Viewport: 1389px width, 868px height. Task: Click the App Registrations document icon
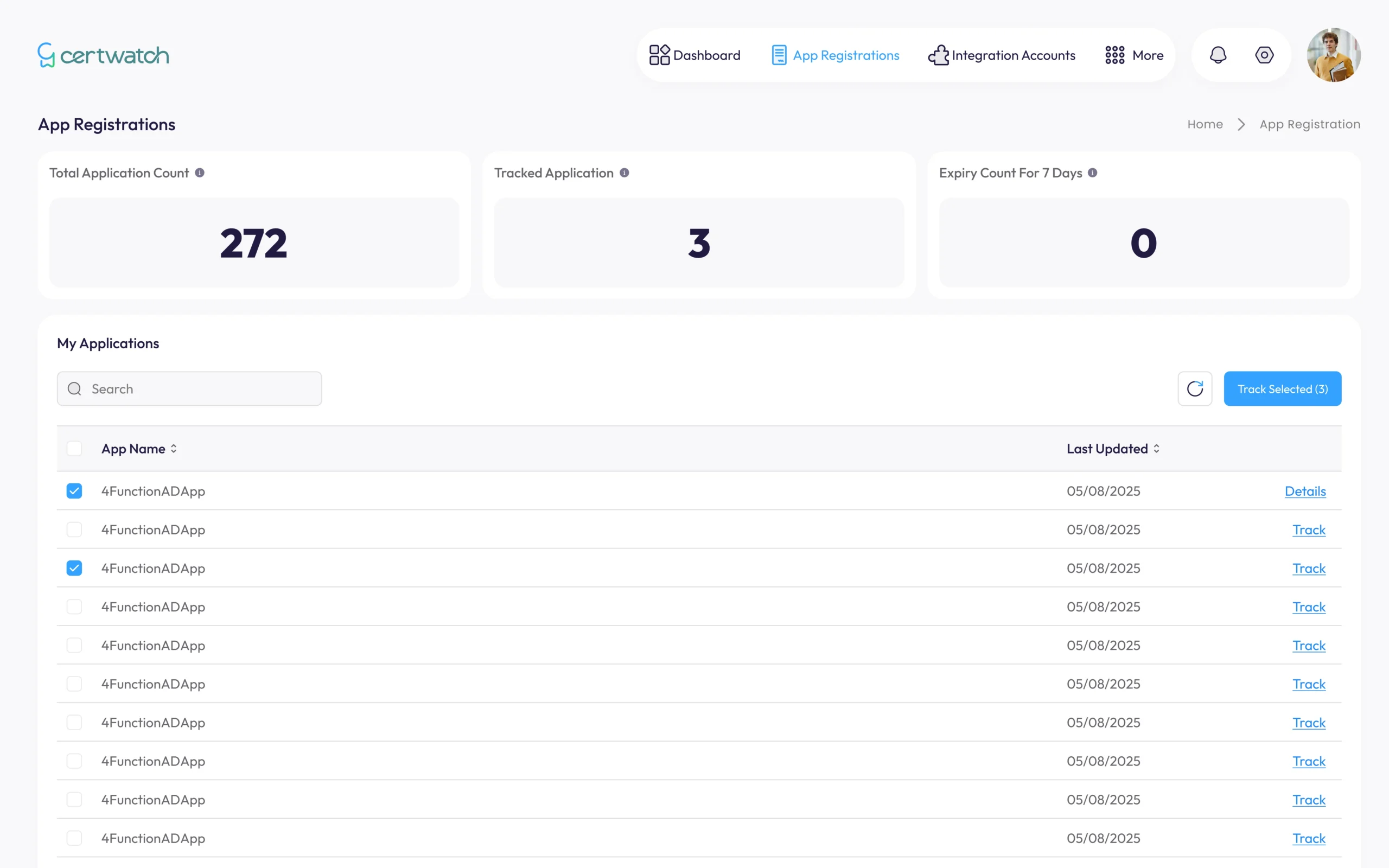point(779,55)
